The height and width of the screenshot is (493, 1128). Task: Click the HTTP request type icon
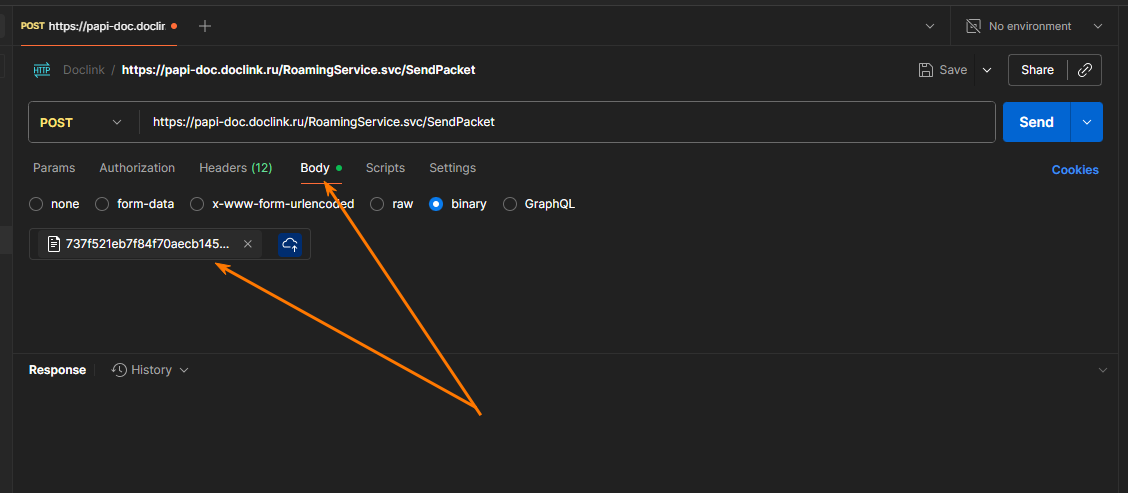click(x=42, y=70)
